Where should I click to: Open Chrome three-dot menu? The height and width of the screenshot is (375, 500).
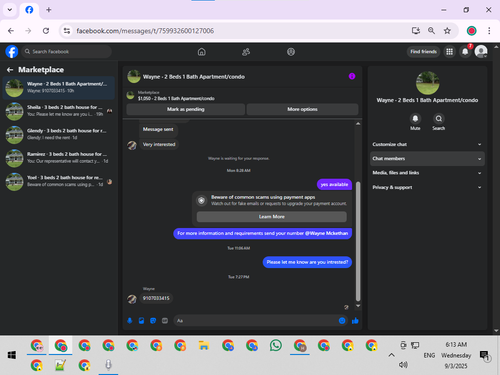click(489, 31)
